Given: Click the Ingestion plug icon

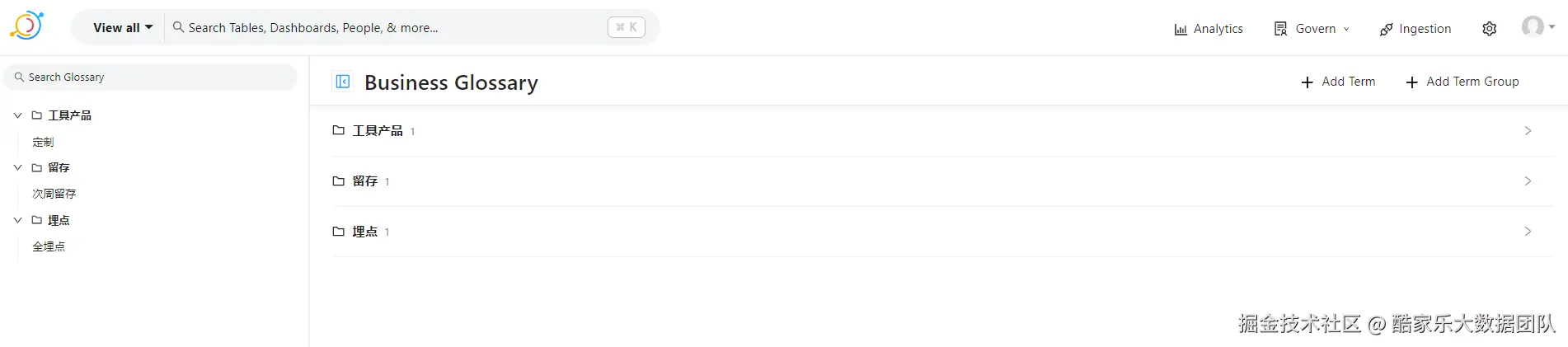Looking at the screenshot, I should (x=1387, y=30).
